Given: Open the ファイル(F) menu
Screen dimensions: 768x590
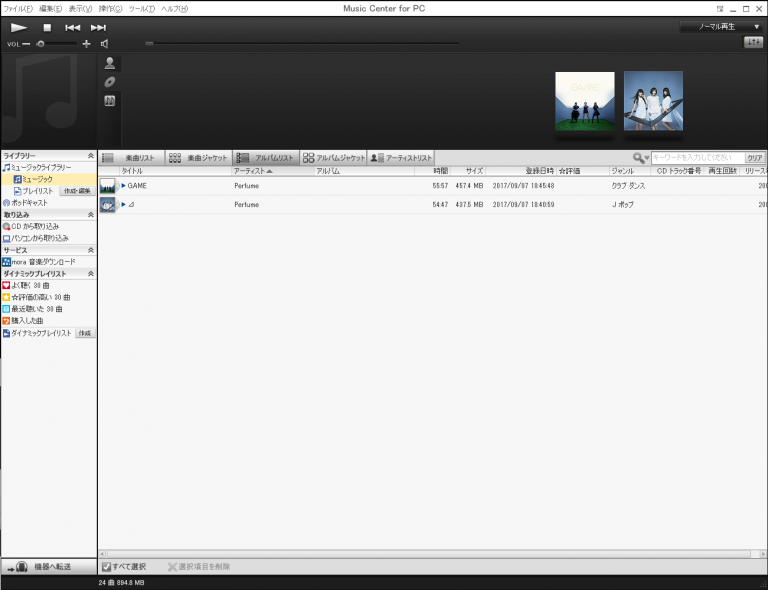Looking at the screenshot, I should tap(18, 9).
